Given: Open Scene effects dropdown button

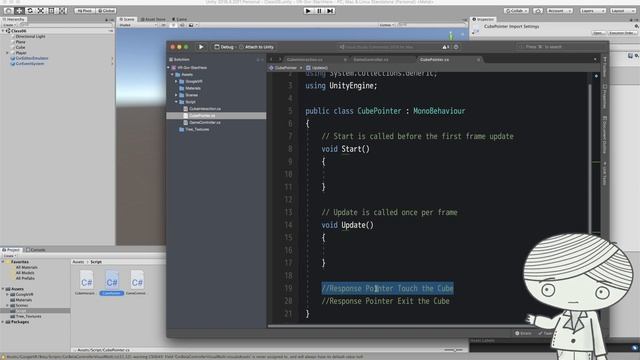Looking at the screenshot, I should click(193, 25).
